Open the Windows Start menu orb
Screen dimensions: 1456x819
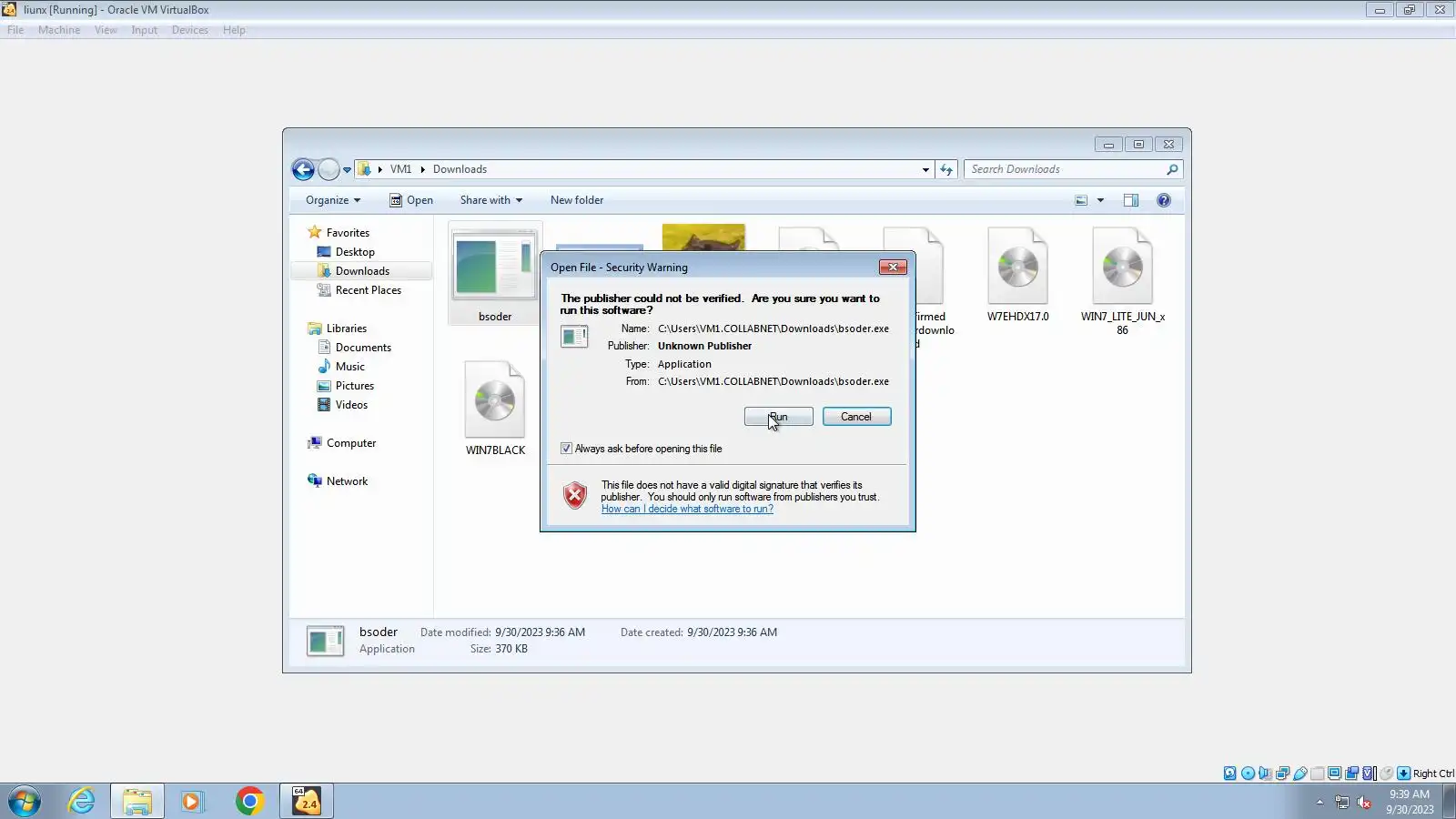[x=25, y=801]
